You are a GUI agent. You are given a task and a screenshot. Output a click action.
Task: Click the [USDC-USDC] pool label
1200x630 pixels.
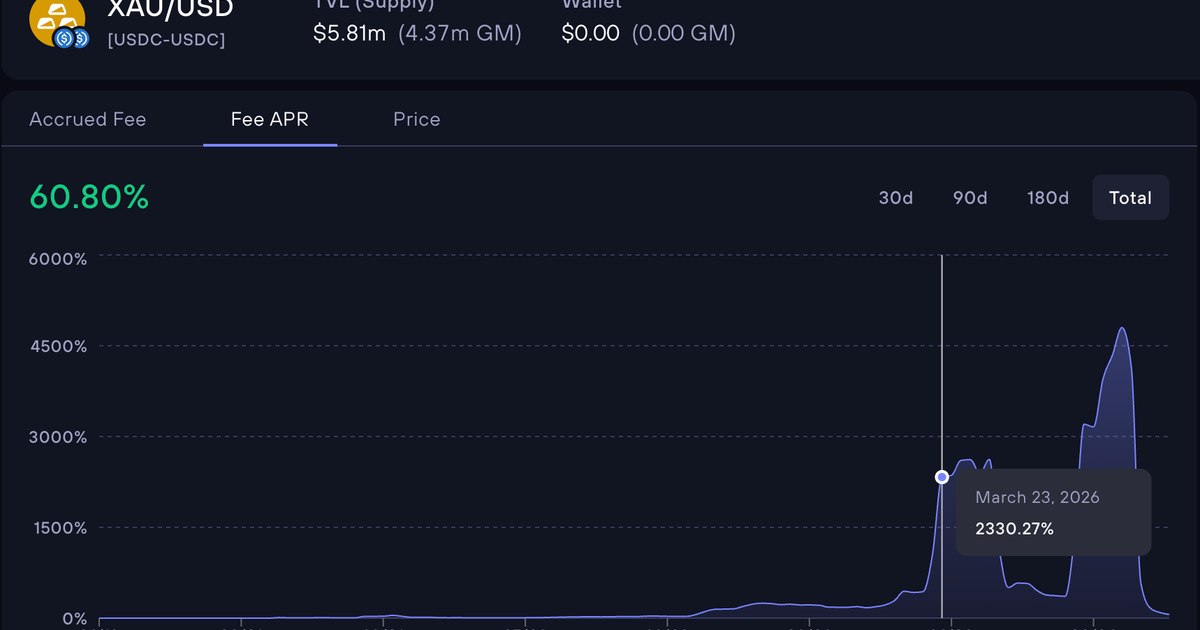point(166,40)
